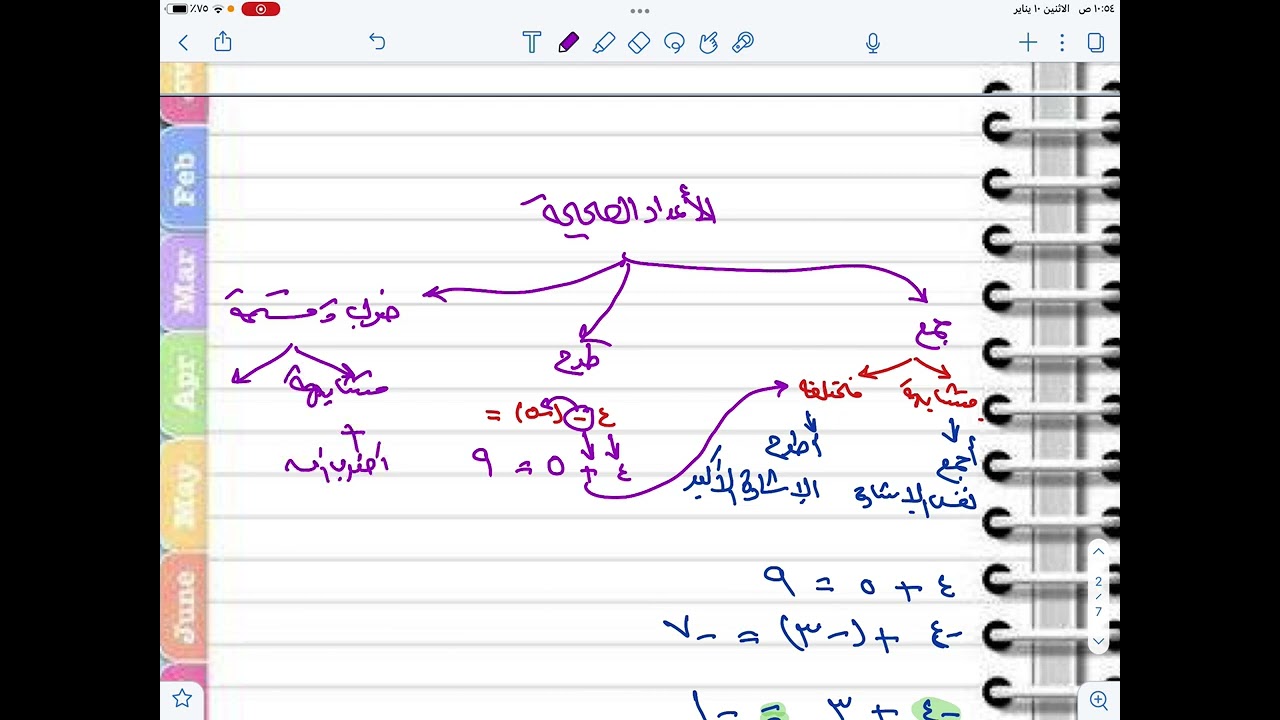This screenshot has width=1280, height=720.
Task: Go back using the left chevron
Action: point(183,42)
